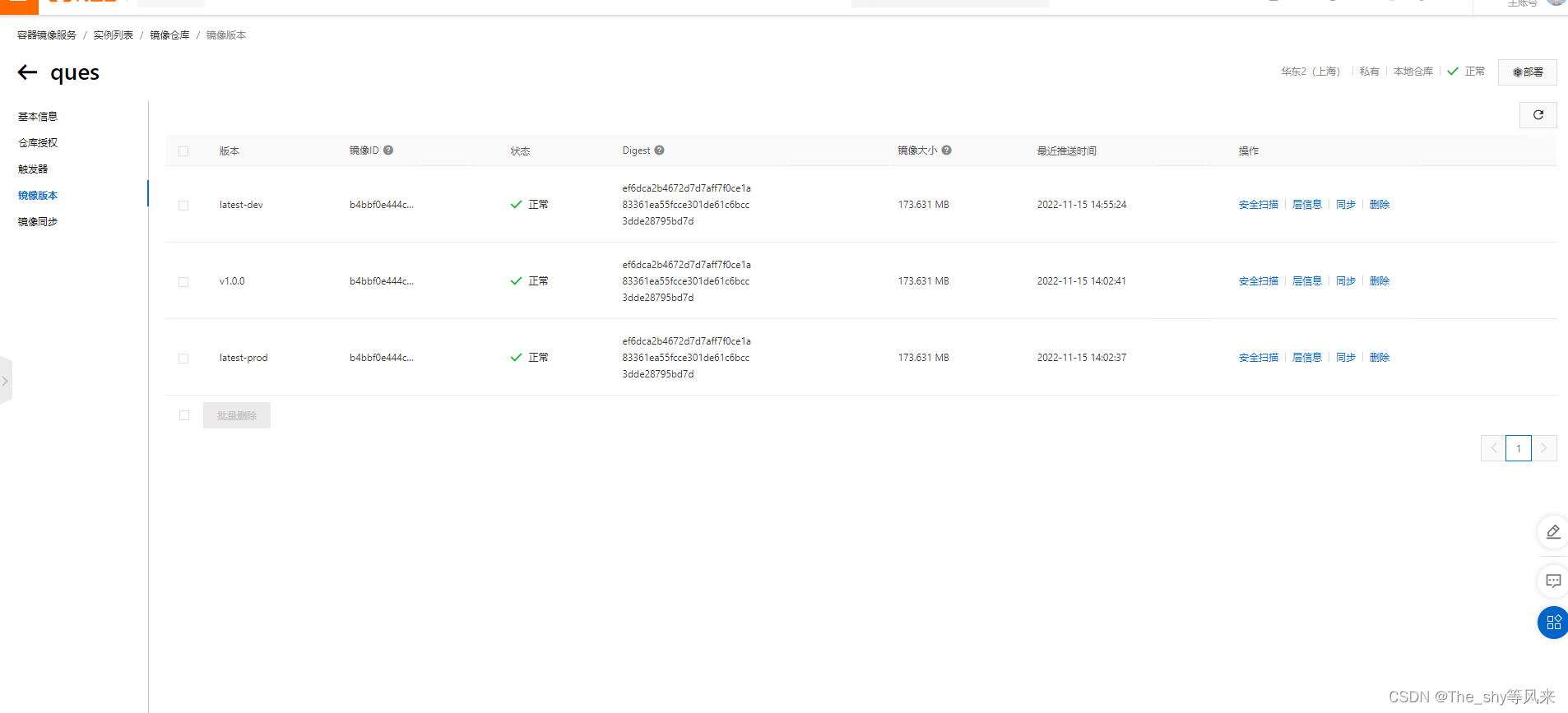Tick the checkbox beside 批量删除
Viewport: 1568px width, 713px height.
pos(184,415)
